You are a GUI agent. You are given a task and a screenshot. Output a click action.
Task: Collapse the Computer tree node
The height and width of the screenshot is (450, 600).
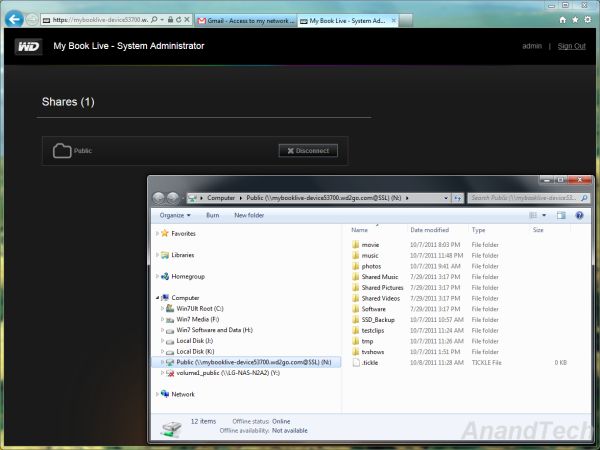157,298
